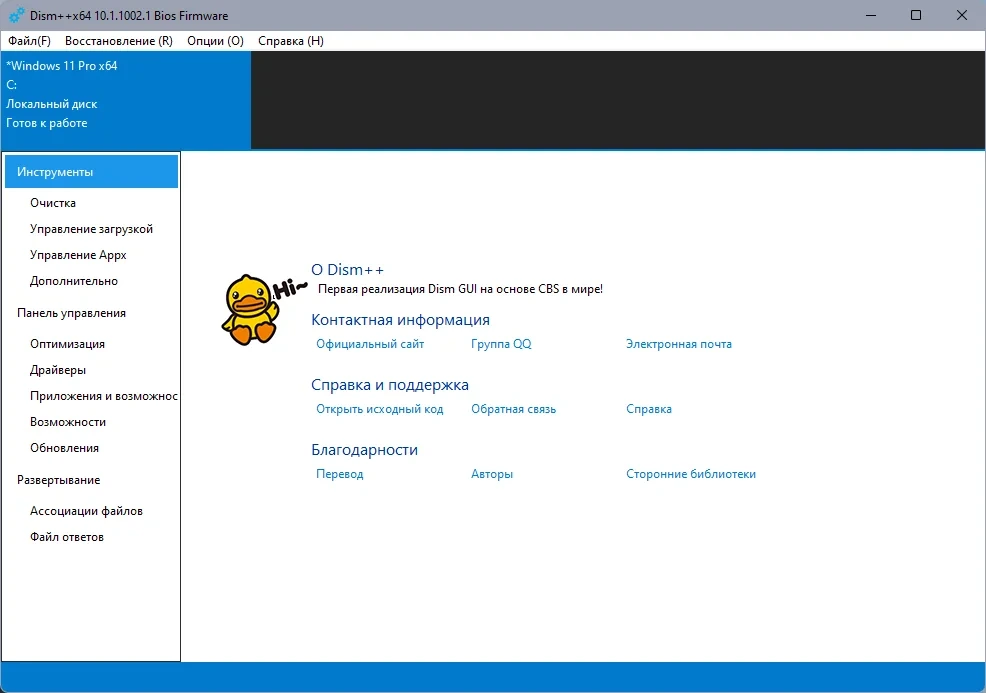Click the yellow duck mascot image
The width and height of the screenshot is (986, 693).
252,309
